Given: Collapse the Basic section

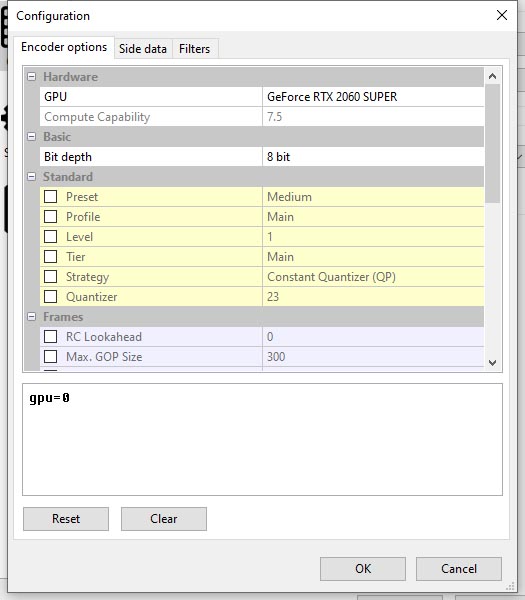Looking at the screenshot, I should (x=32, y=137).
